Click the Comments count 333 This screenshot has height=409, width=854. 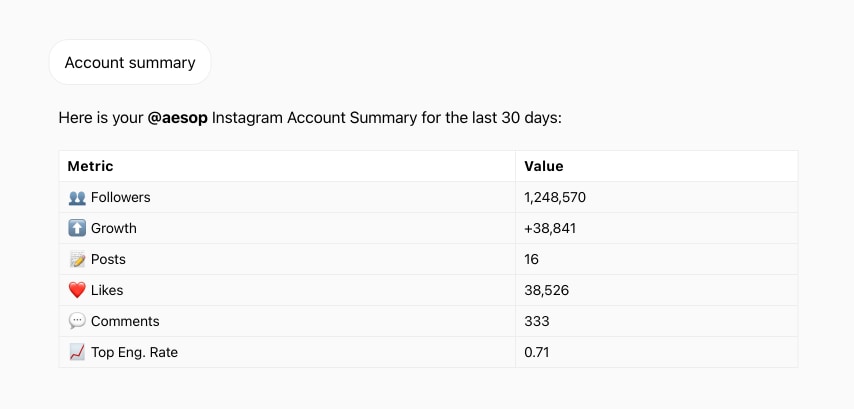pos(536,322)
